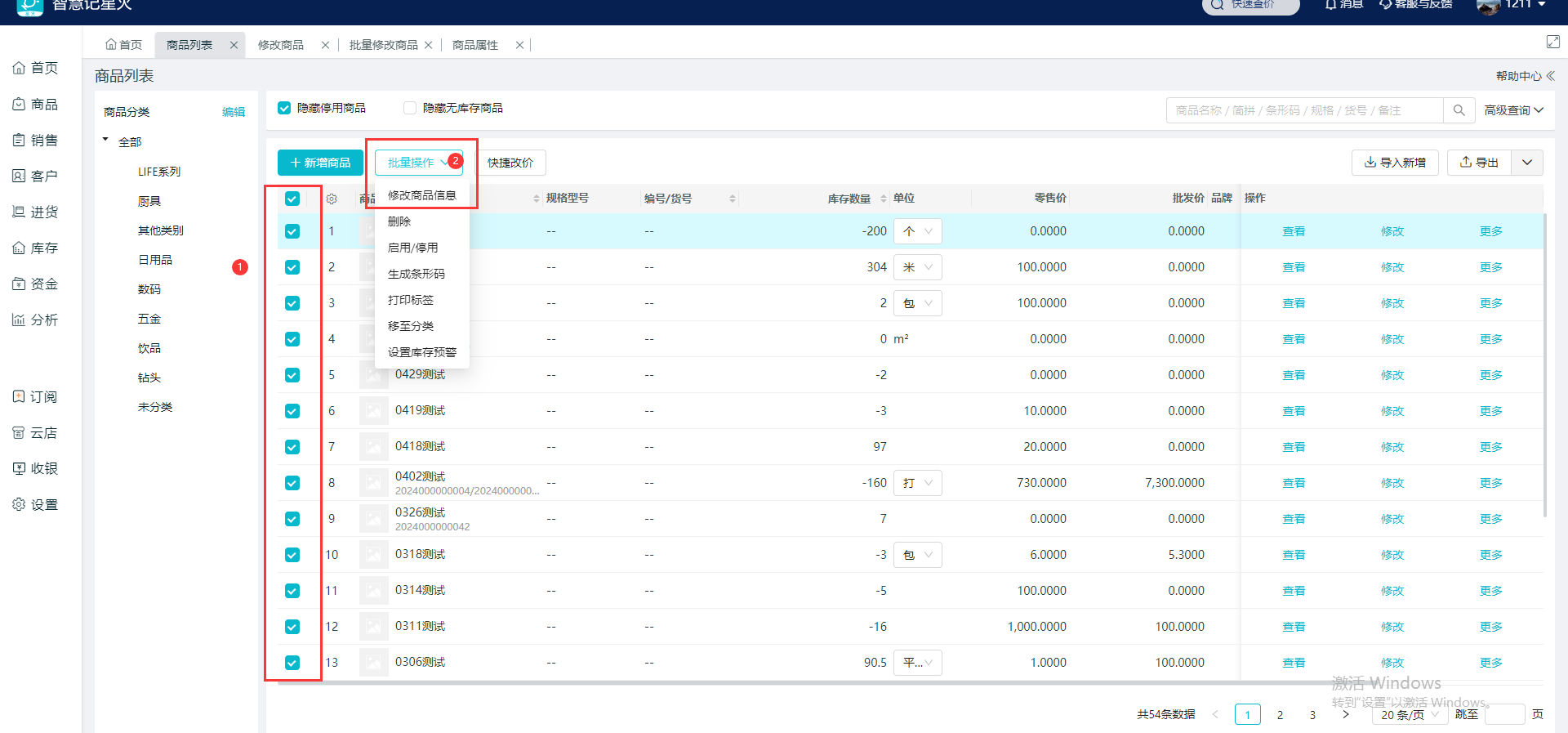Open the 设置 sidebar gear
The image size is (1568, 733).
(x=19, y=505)
